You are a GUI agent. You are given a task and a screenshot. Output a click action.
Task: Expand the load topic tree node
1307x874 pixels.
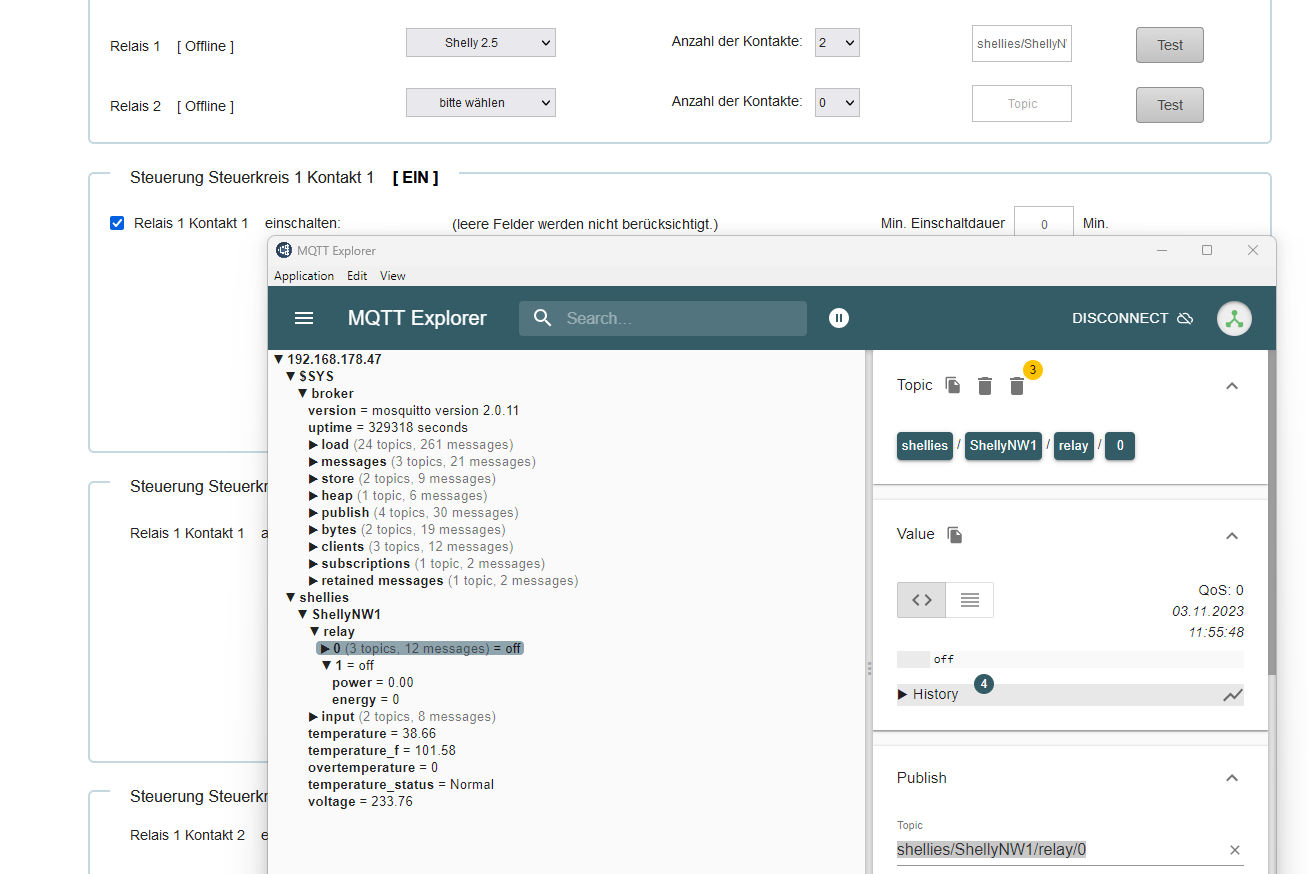pyautogui.click(x=314, y=445)
